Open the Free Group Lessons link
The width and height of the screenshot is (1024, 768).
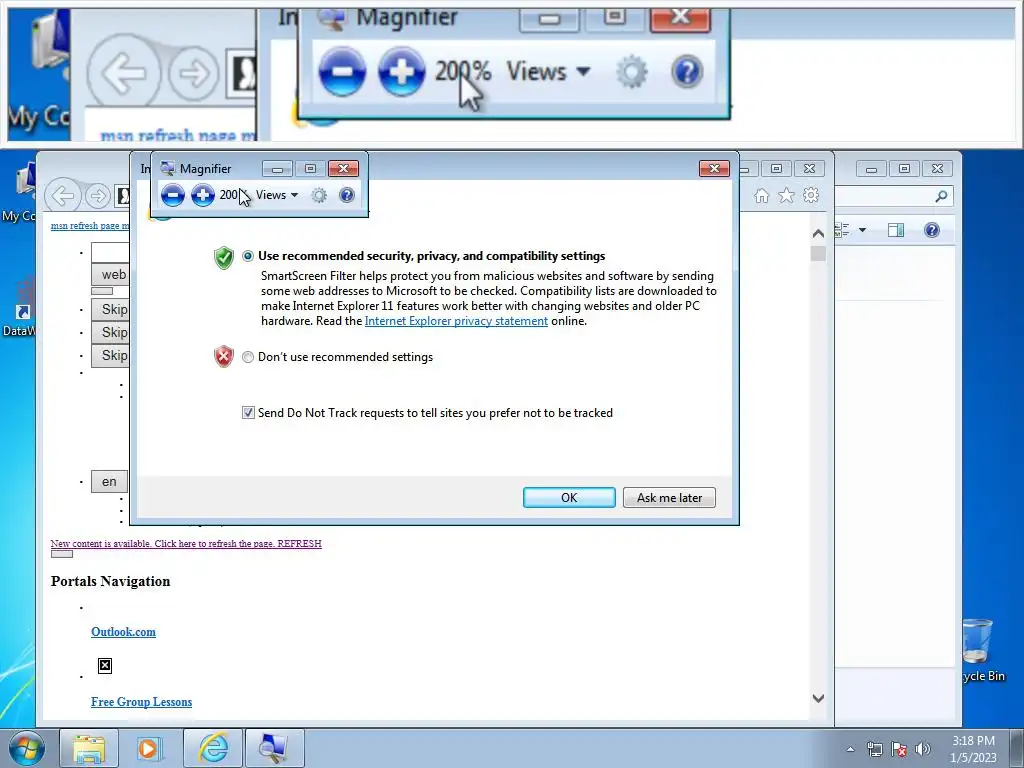[x=142, y=702]
